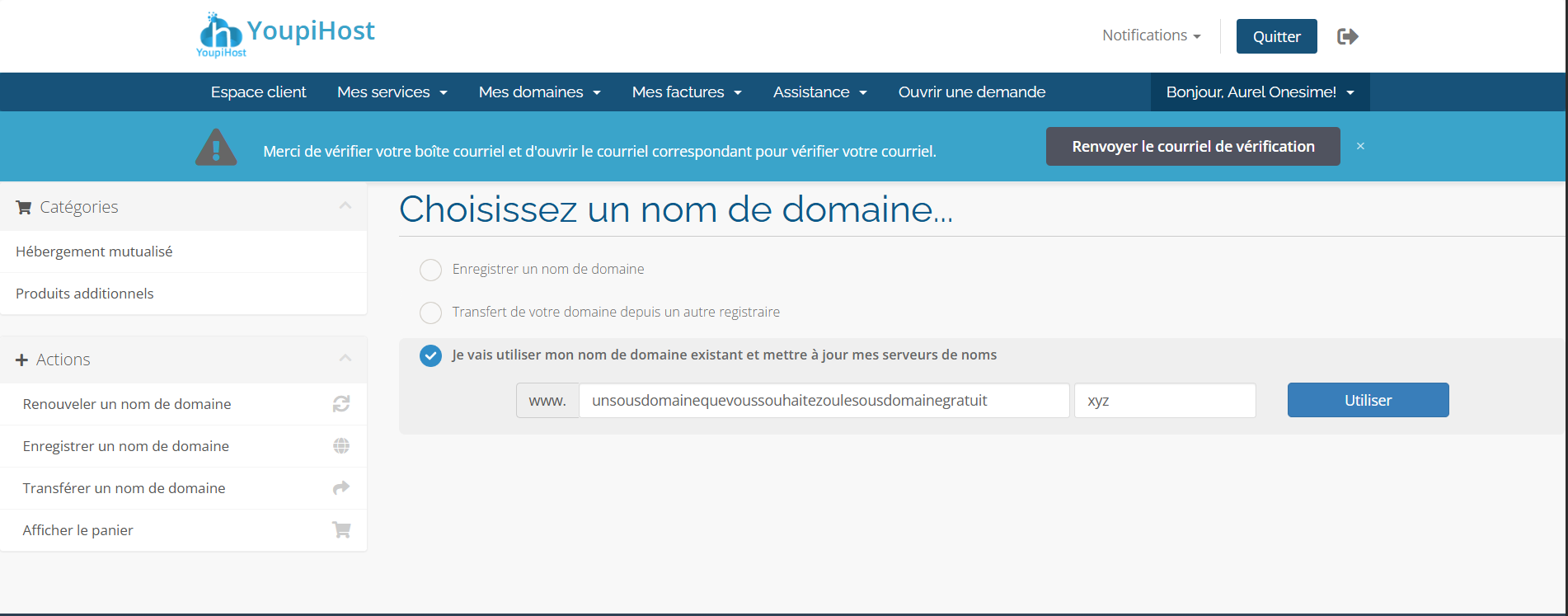Click the xyz domain extension field
Screen dimensions: 1568x616
(x=1164, y=401)
